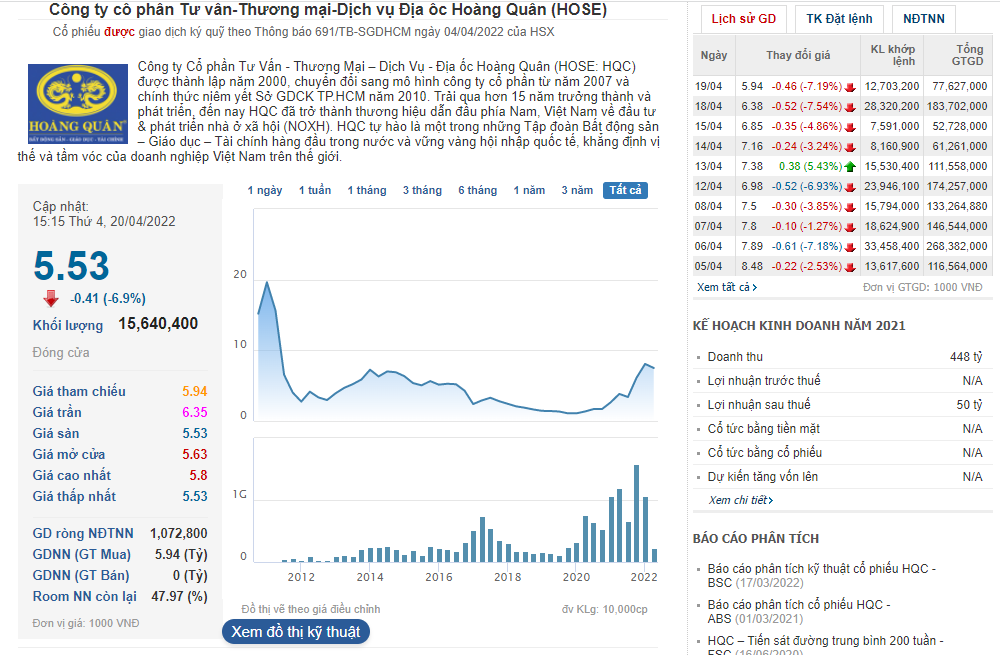Click 'Xem đồ thị kỹ thuật' button
The image size is (1000, 655).
click(296, 632)
